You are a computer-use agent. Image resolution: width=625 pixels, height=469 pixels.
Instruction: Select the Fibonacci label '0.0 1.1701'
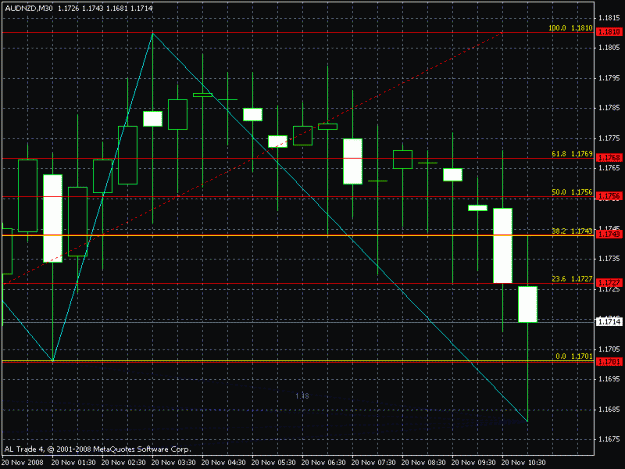[x=574, y=356]
